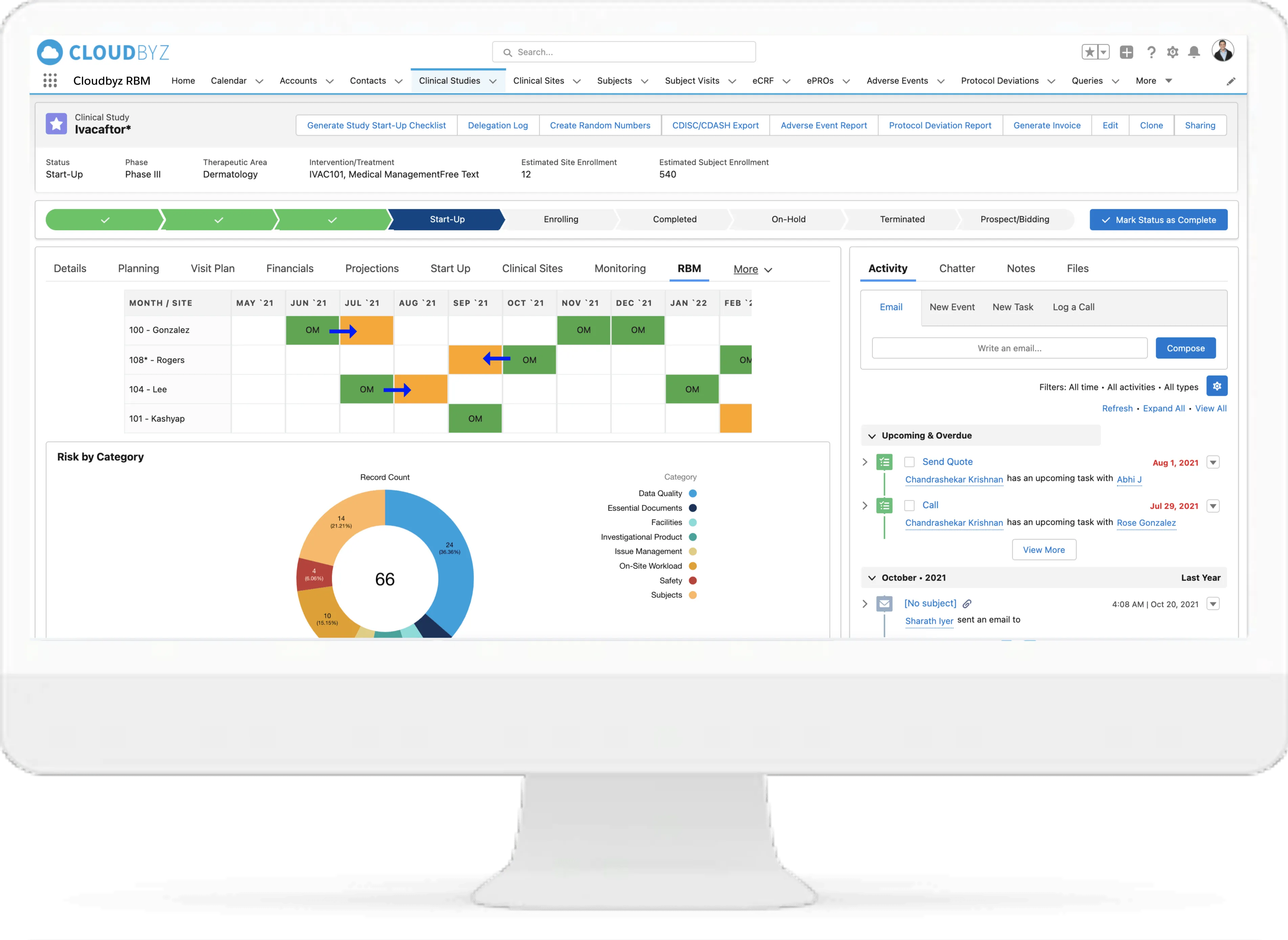Screen dimensions: 1288x940
Task: Open the Send Quote task action dropdown
Action: point(1213,462)
